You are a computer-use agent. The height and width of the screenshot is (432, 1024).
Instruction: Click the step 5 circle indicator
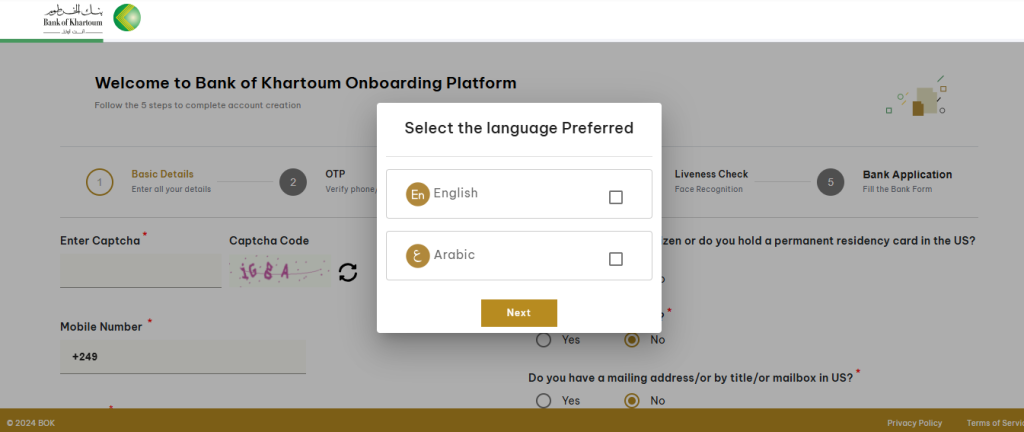[x=829, y=182]
